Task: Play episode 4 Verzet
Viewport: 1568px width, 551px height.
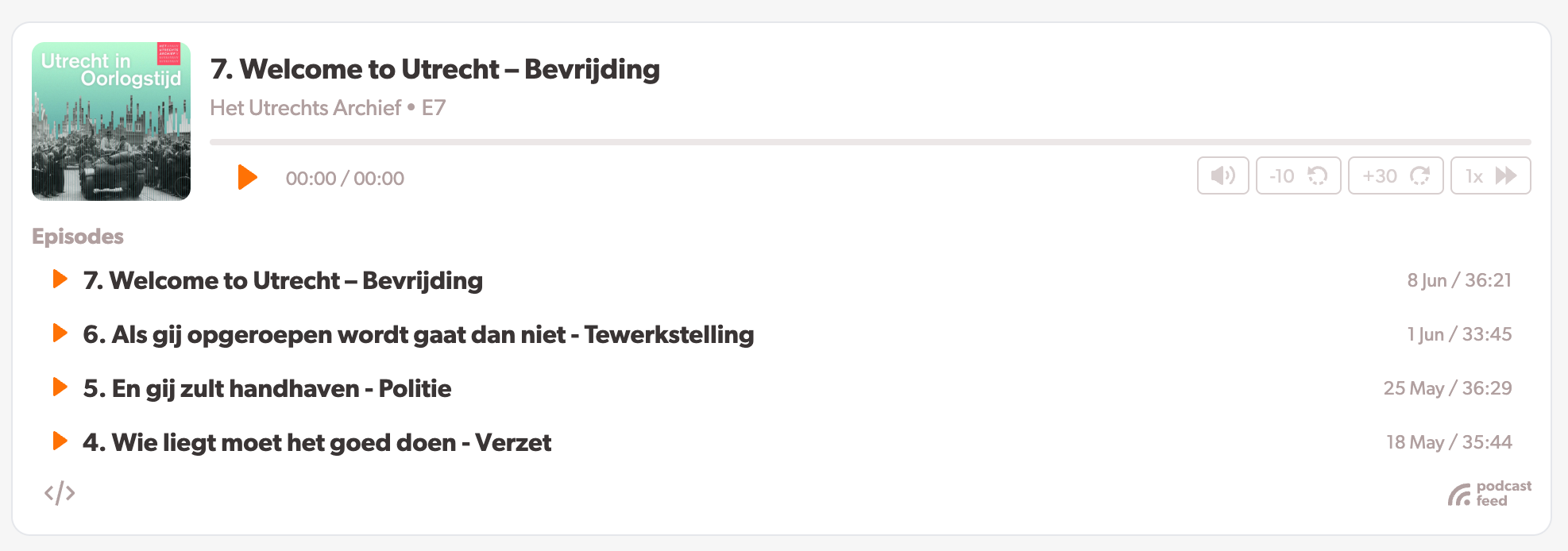Action: pos(60,441)
